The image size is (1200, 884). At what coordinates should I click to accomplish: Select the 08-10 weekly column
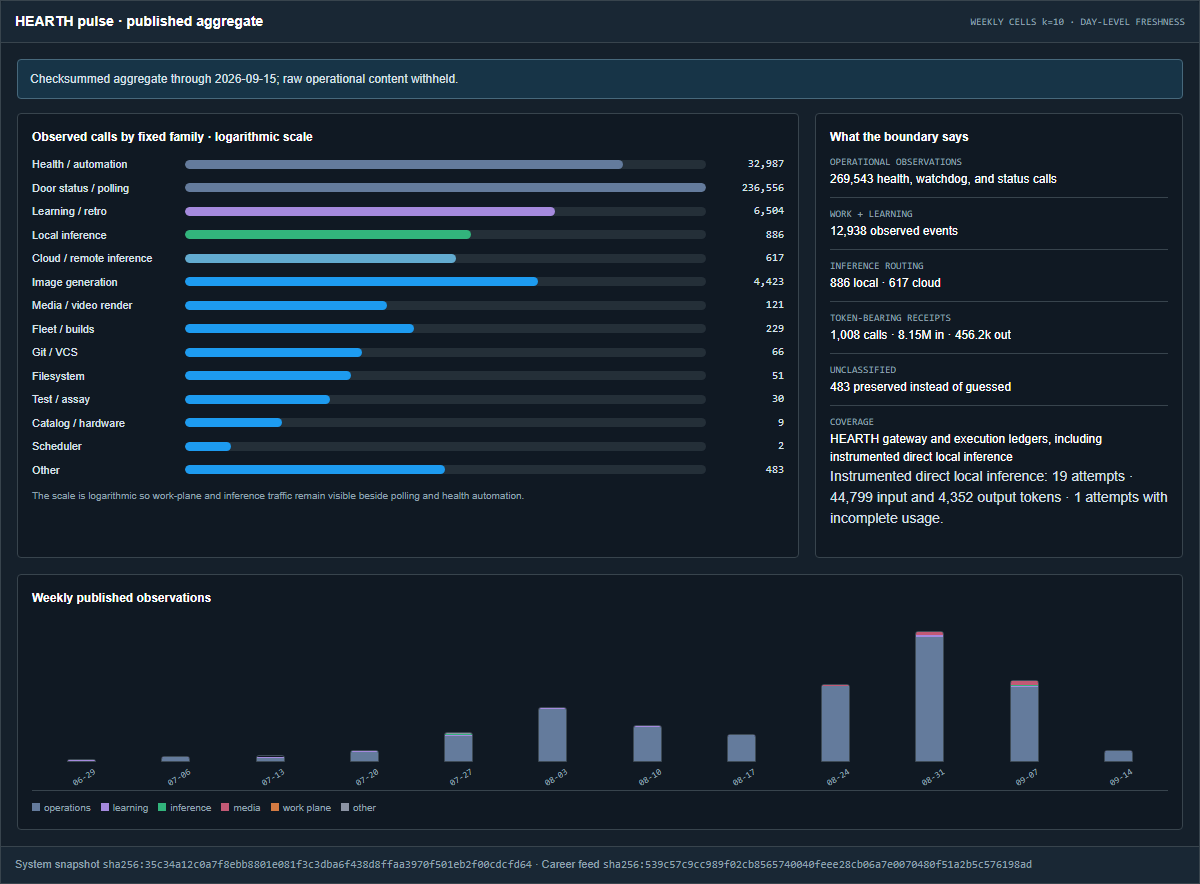647,744
